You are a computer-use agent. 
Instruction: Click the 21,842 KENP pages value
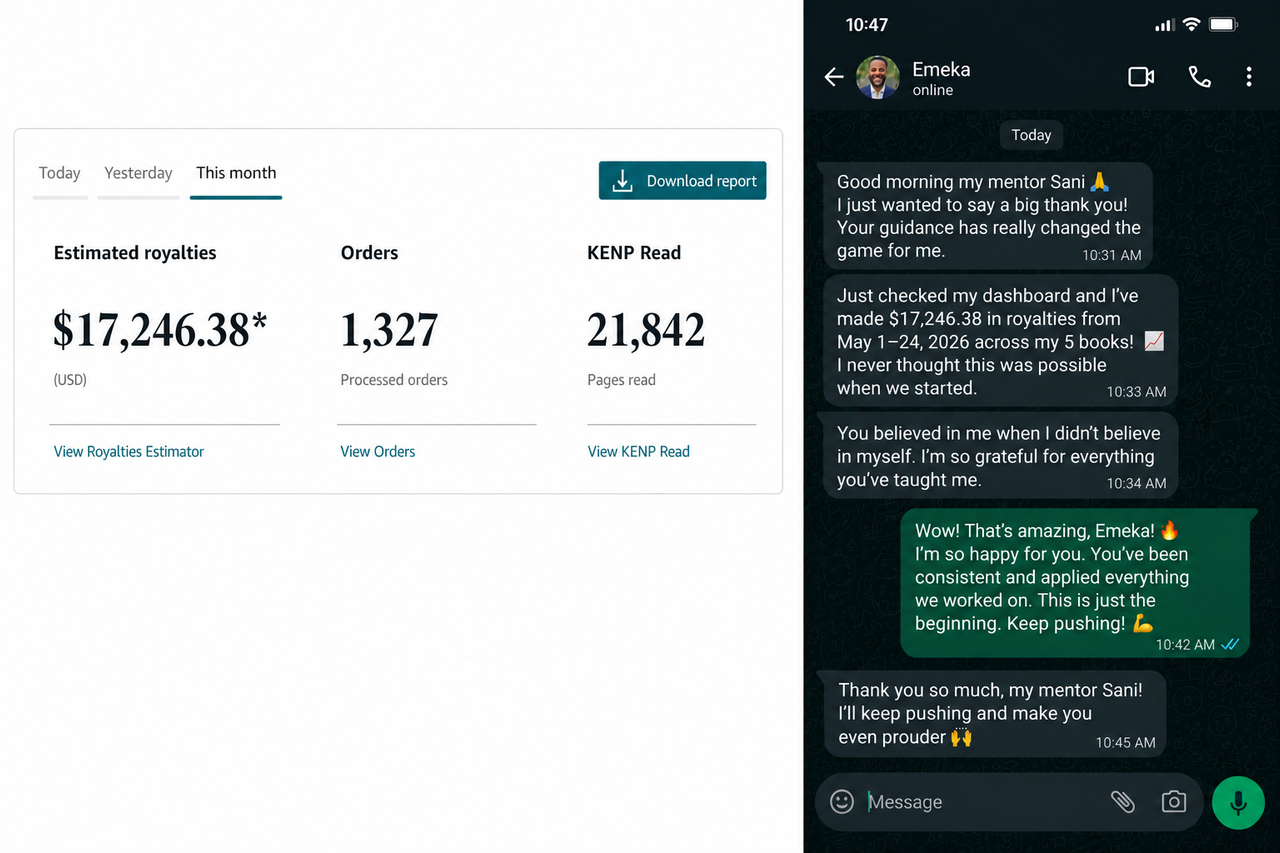point(646,330)
